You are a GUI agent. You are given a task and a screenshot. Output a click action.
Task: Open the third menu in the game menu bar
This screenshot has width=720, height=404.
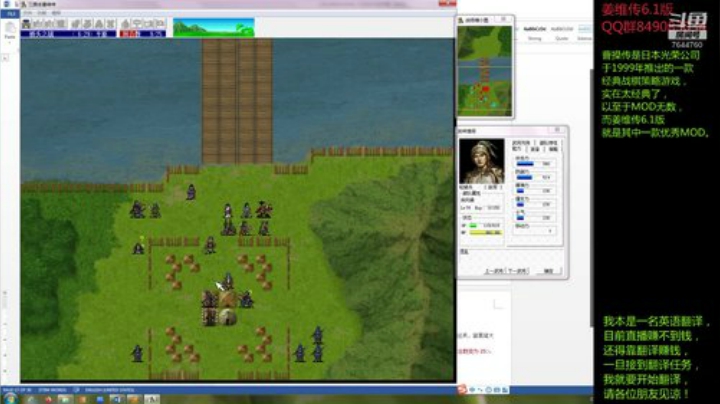coord(56,13)
